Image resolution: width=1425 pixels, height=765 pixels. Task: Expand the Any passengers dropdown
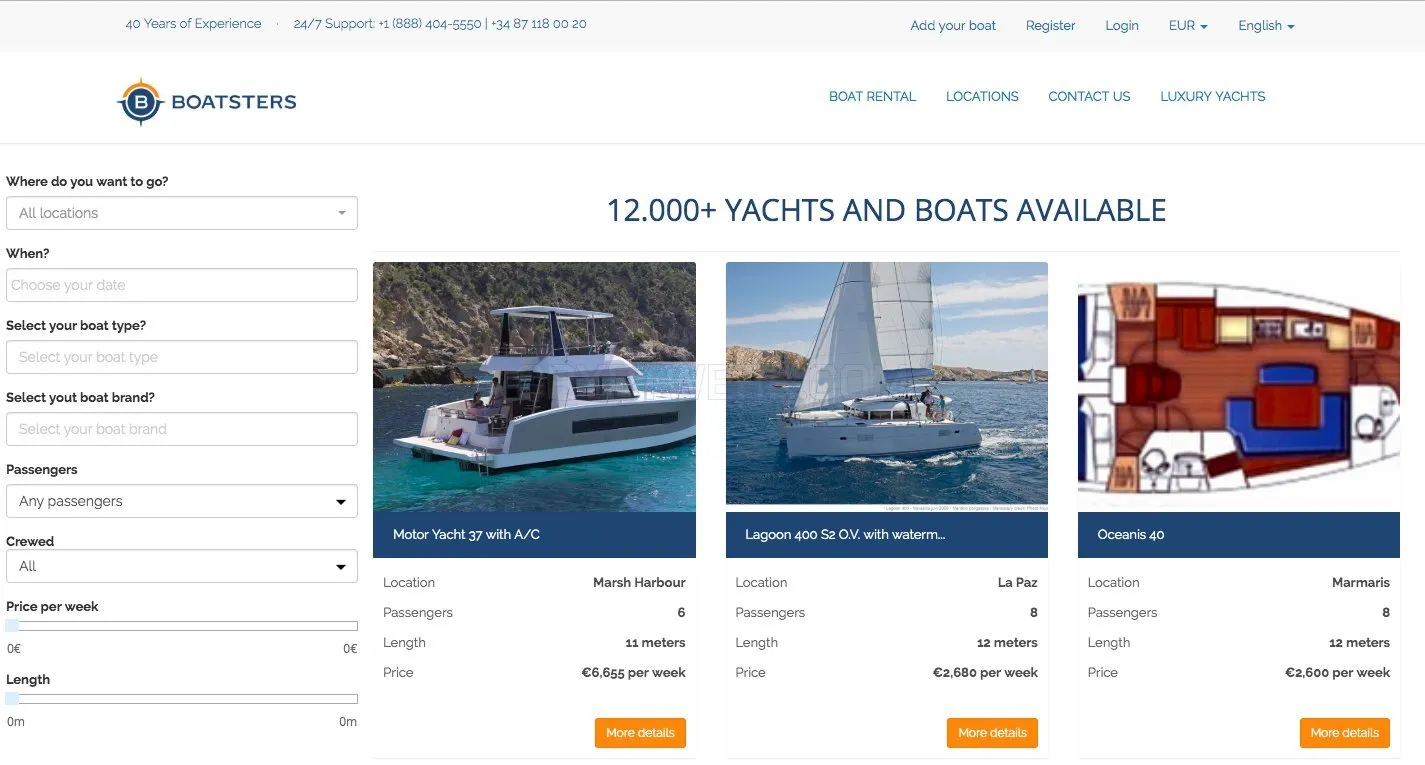182,501
